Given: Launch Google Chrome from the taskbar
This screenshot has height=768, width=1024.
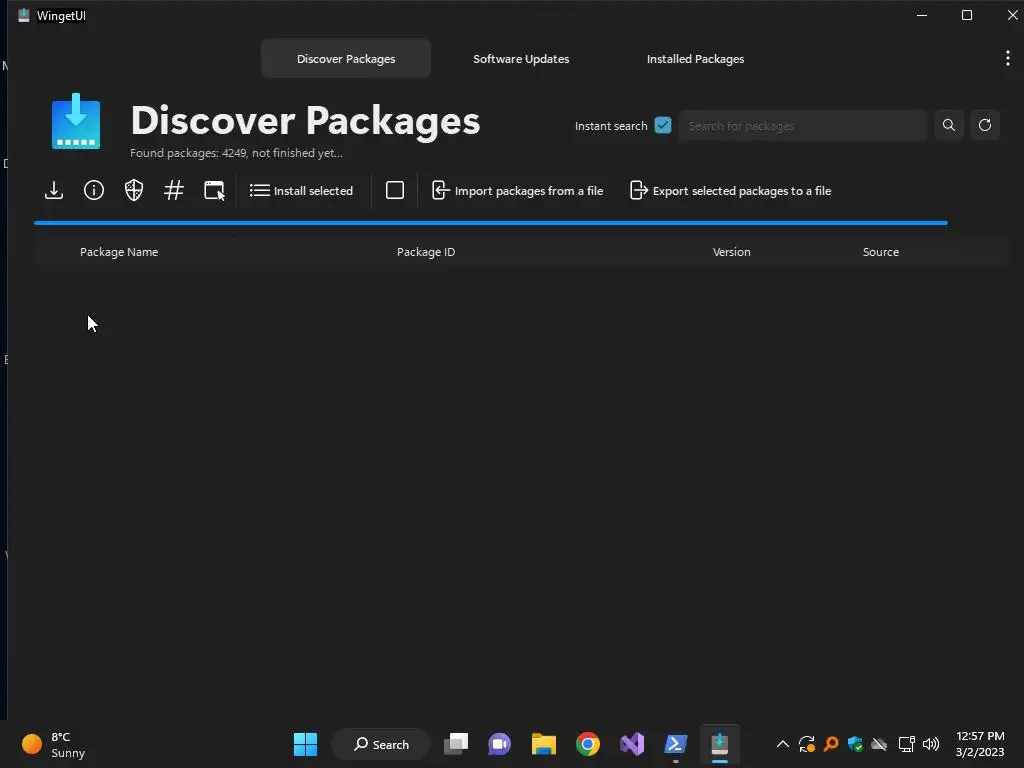Looking at the screenshot, I should [x=588, y=744].
